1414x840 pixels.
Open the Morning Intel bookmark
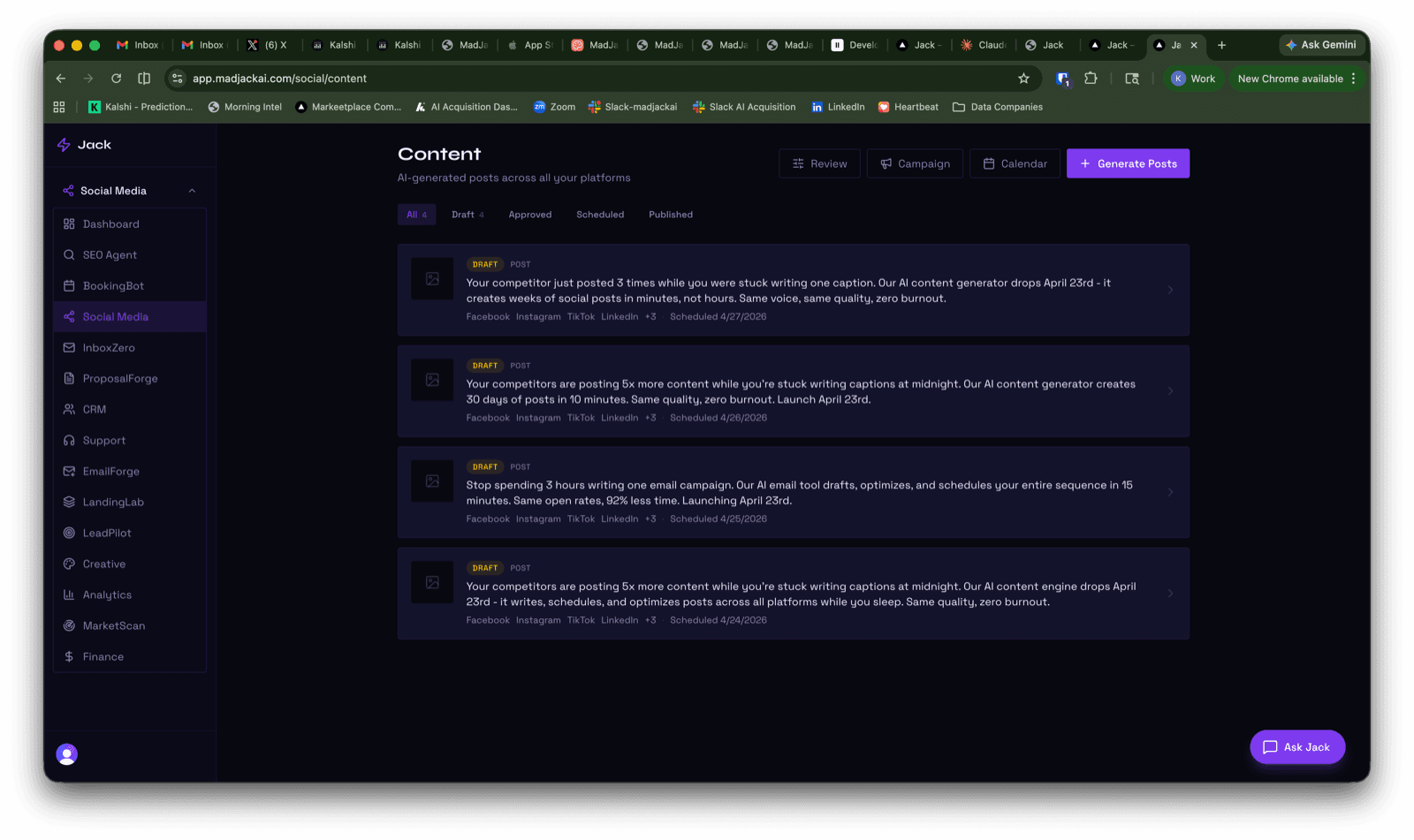pyautogui.click(x=245, y=107)
